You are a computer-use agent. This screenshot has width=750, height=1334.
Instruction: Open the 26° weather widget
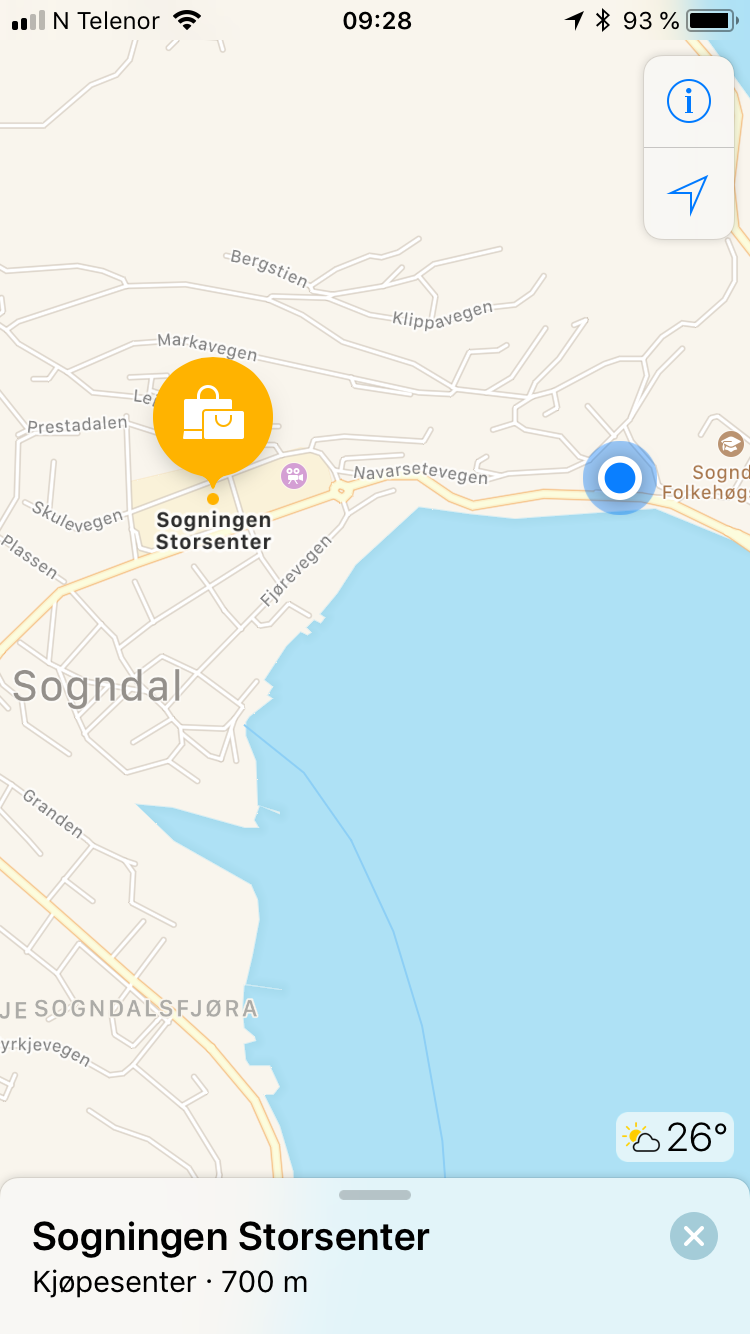click(x=675, y=1137)
